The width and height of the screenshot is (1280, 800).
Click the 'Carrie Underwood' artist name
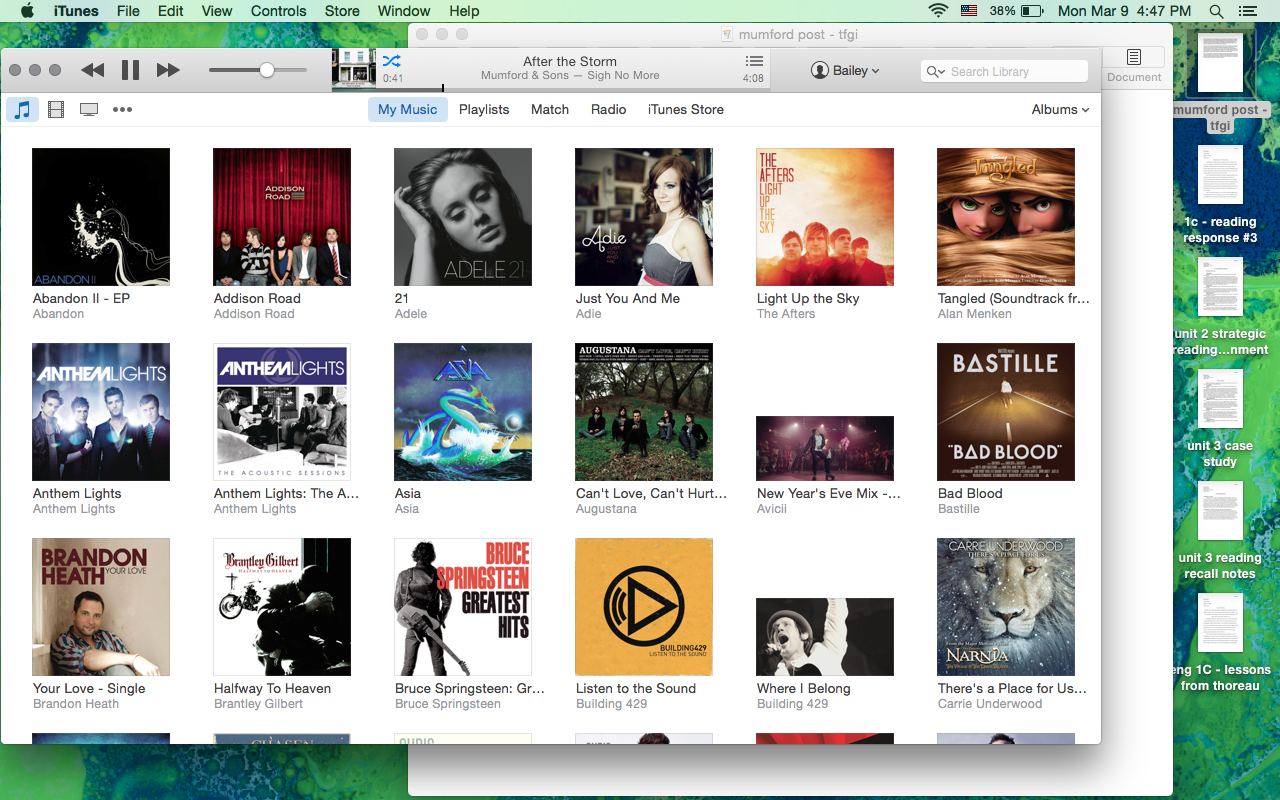pyautogui.click(x=990, y=704)
